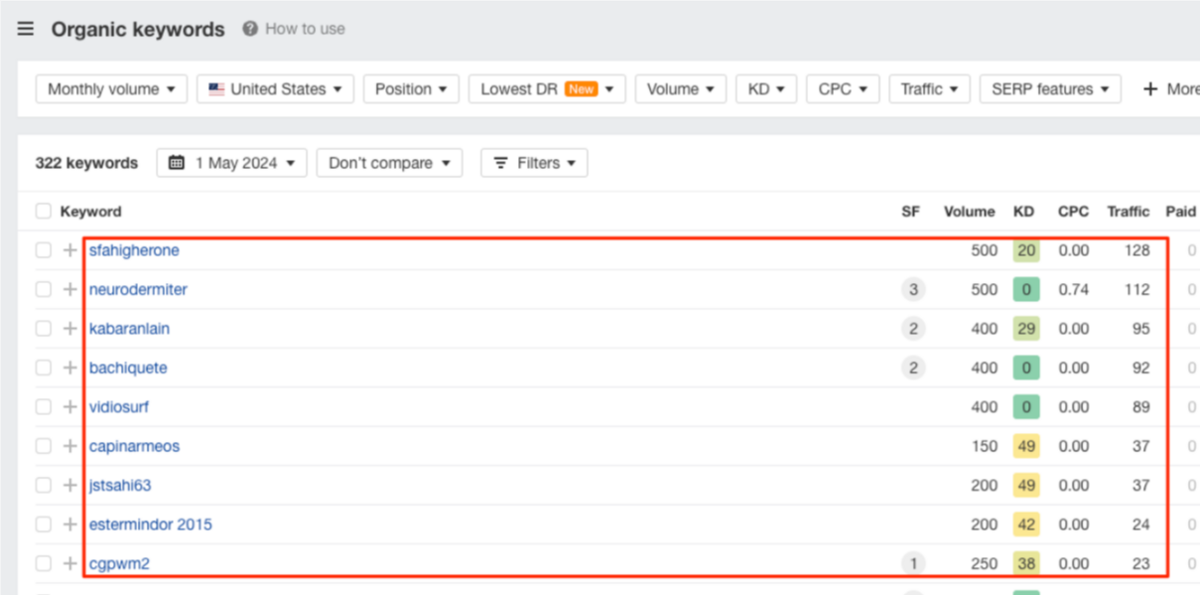Open the KD filter dropdown
The width and height of the screenshot is (1200, 595).
click(x=766, y=88)
